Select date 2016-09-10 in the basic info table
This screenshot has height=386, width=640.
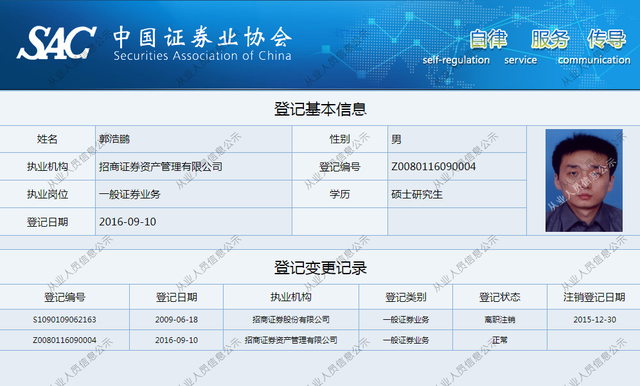point(127,222)
